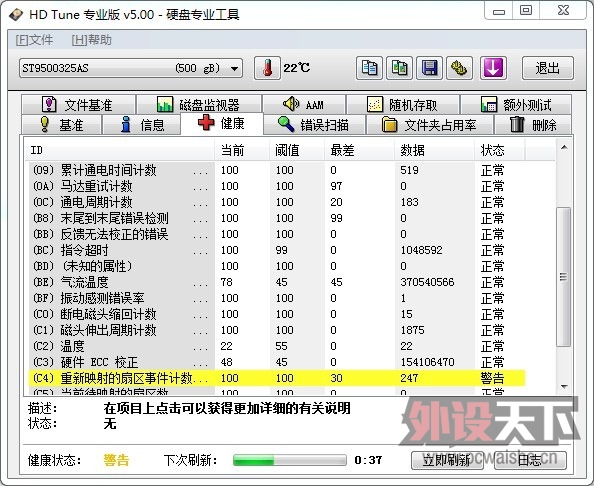Click the thermometer temperature icon
Screen dimensions: 594x486
click(267, 68)
